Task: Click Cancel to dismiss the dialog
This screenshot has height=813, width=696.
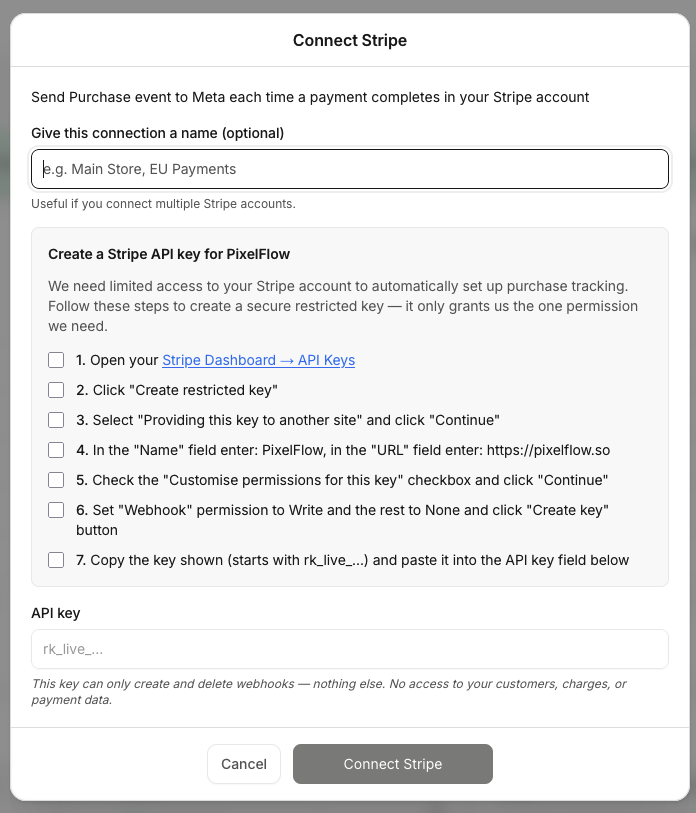Action: coord(243,763)
